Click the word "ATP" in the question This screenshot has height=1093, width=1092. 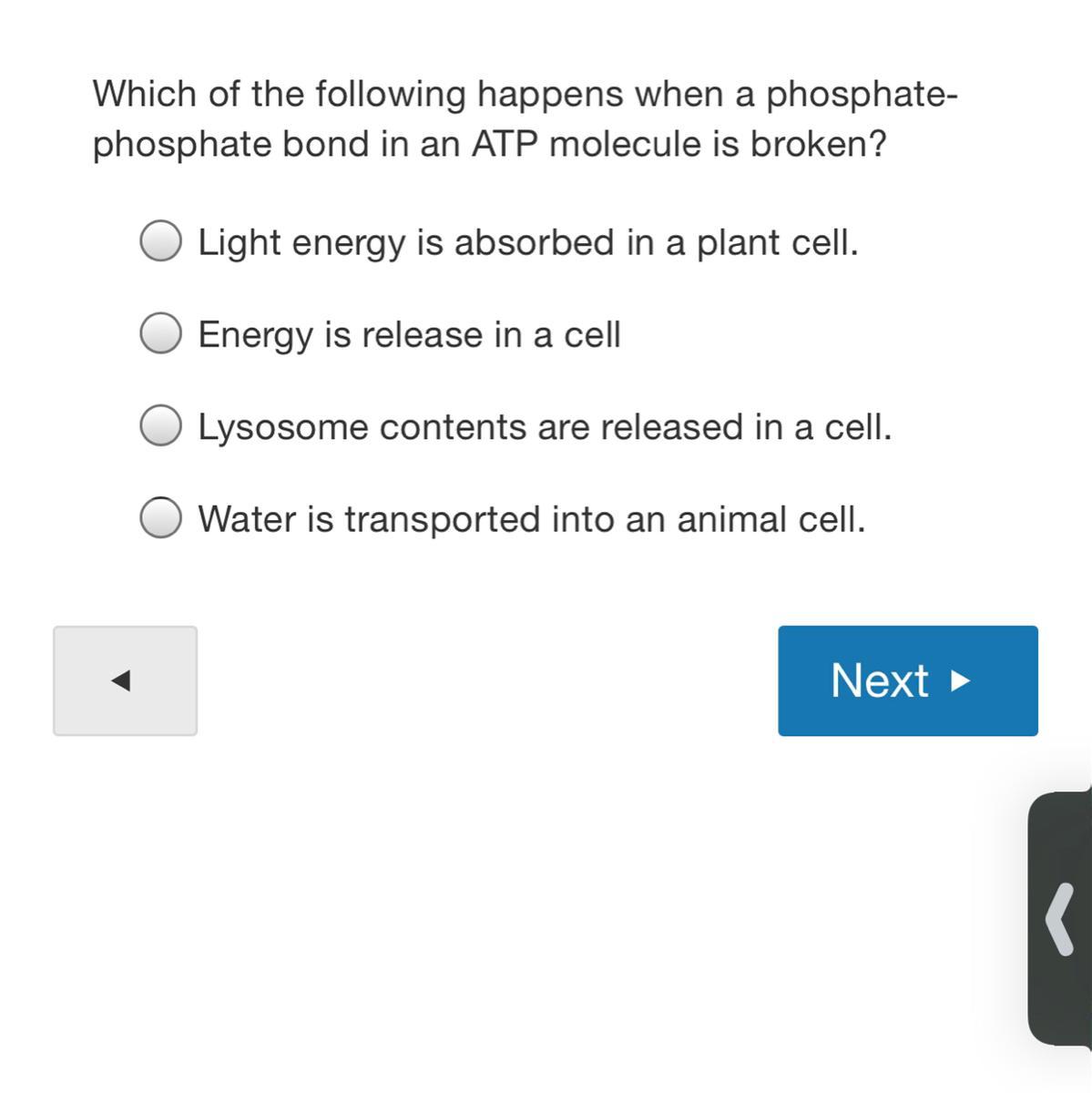(505, 144)
